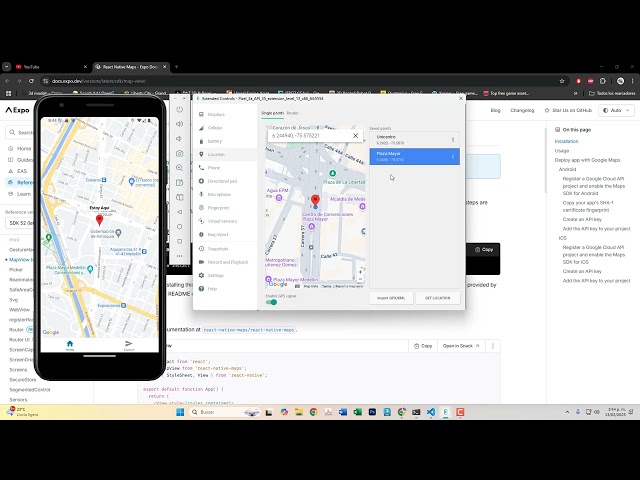The width and height of the screenshot is (640, 480).
Task: Open the SDK version dropdown in docs sidebar
Action: pos(20,223)
